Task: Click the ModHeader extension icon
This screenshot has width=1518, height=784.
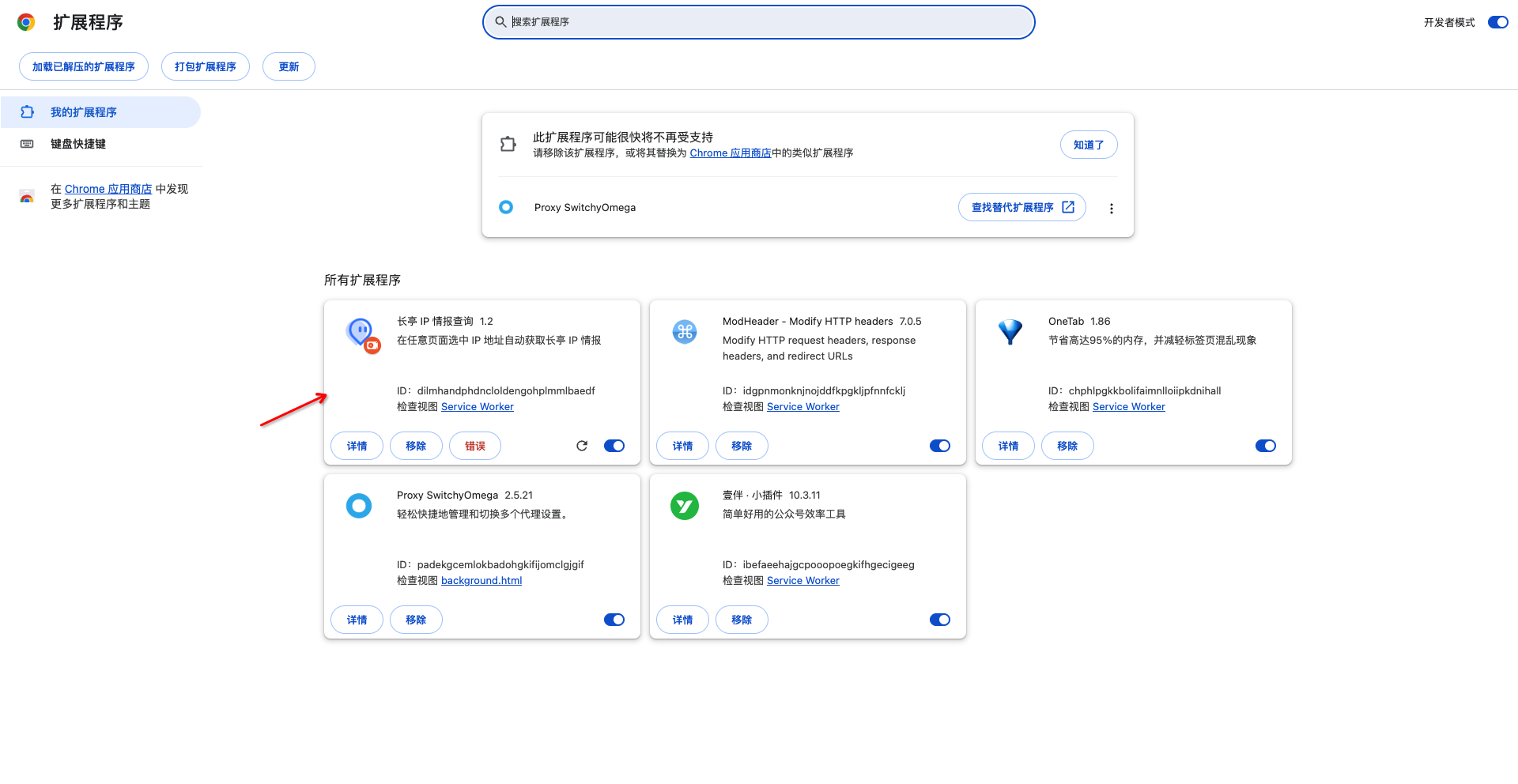Action: [x=685, y=332]
